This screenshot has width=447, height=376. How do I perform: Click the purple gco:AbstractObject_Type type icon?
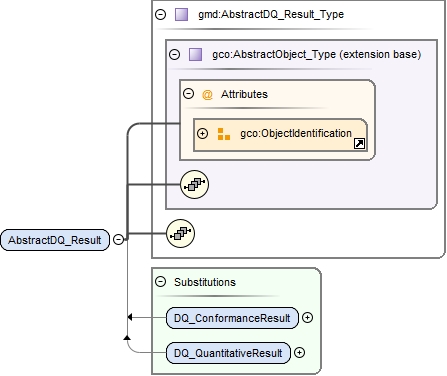tap(195, 54)
